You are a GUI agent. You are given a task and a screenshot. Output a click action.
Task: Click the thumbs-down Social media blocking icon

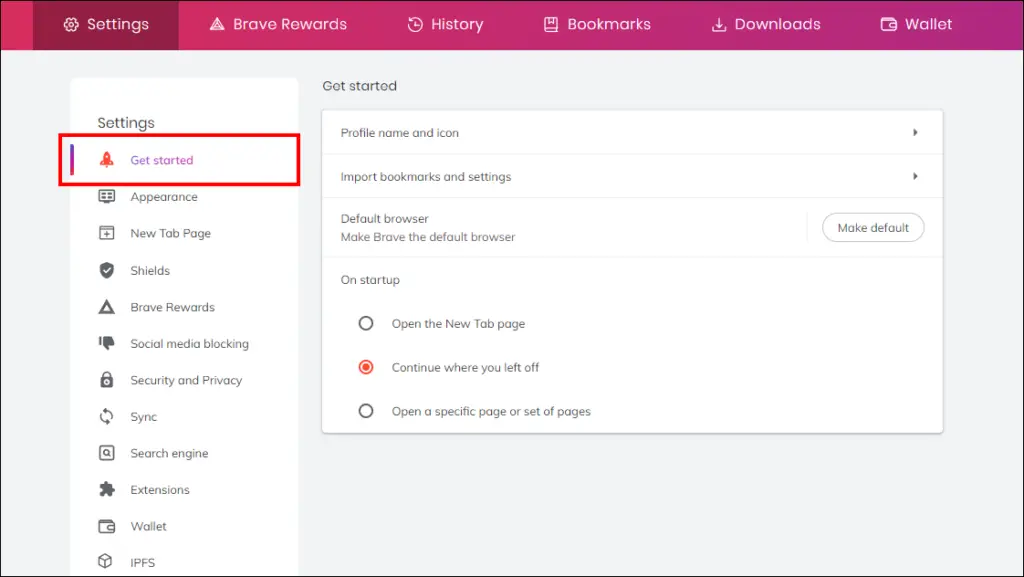click(x=106, y=343)
